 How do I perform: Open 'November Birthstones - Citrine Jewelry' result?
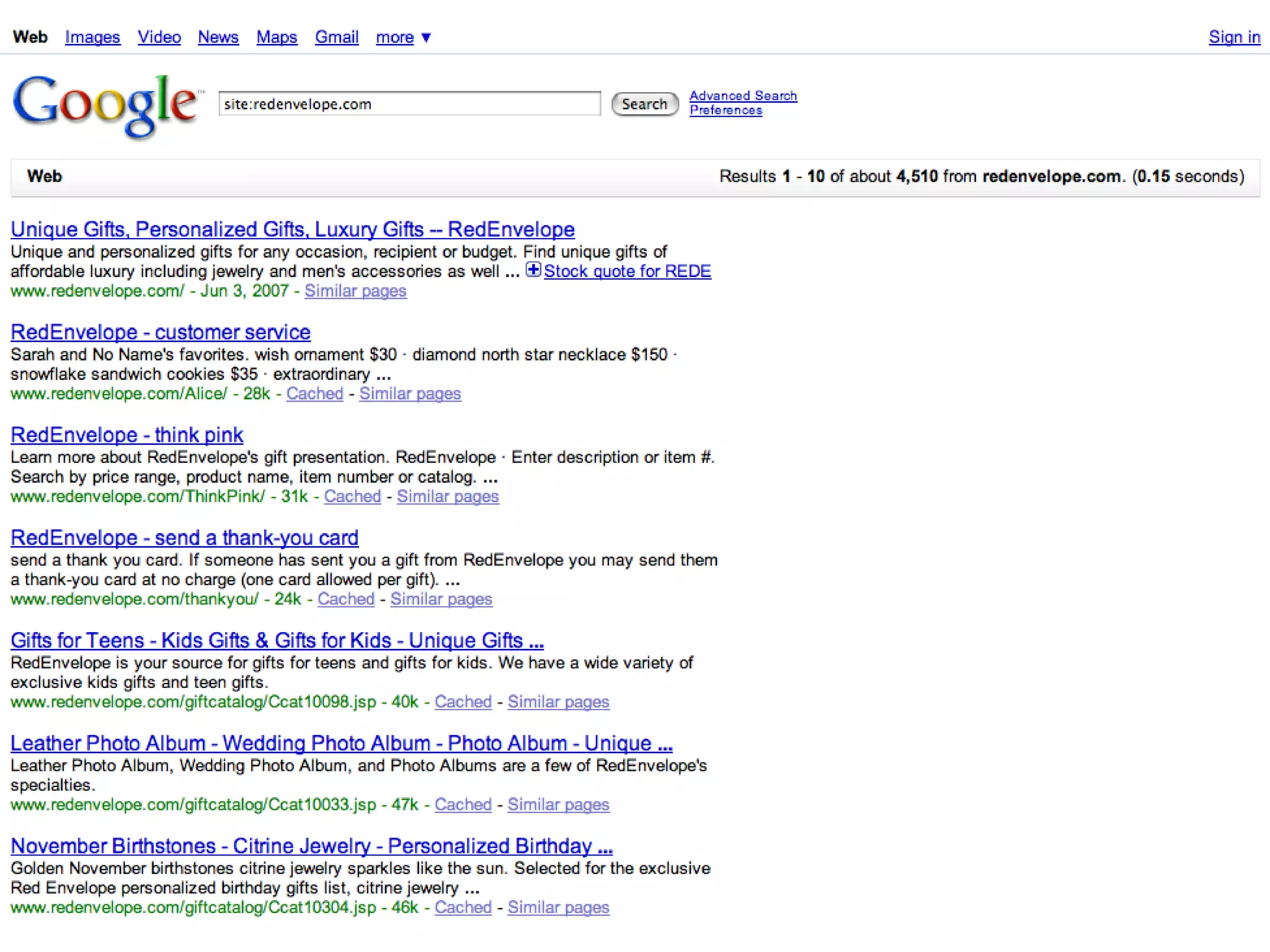311,846
